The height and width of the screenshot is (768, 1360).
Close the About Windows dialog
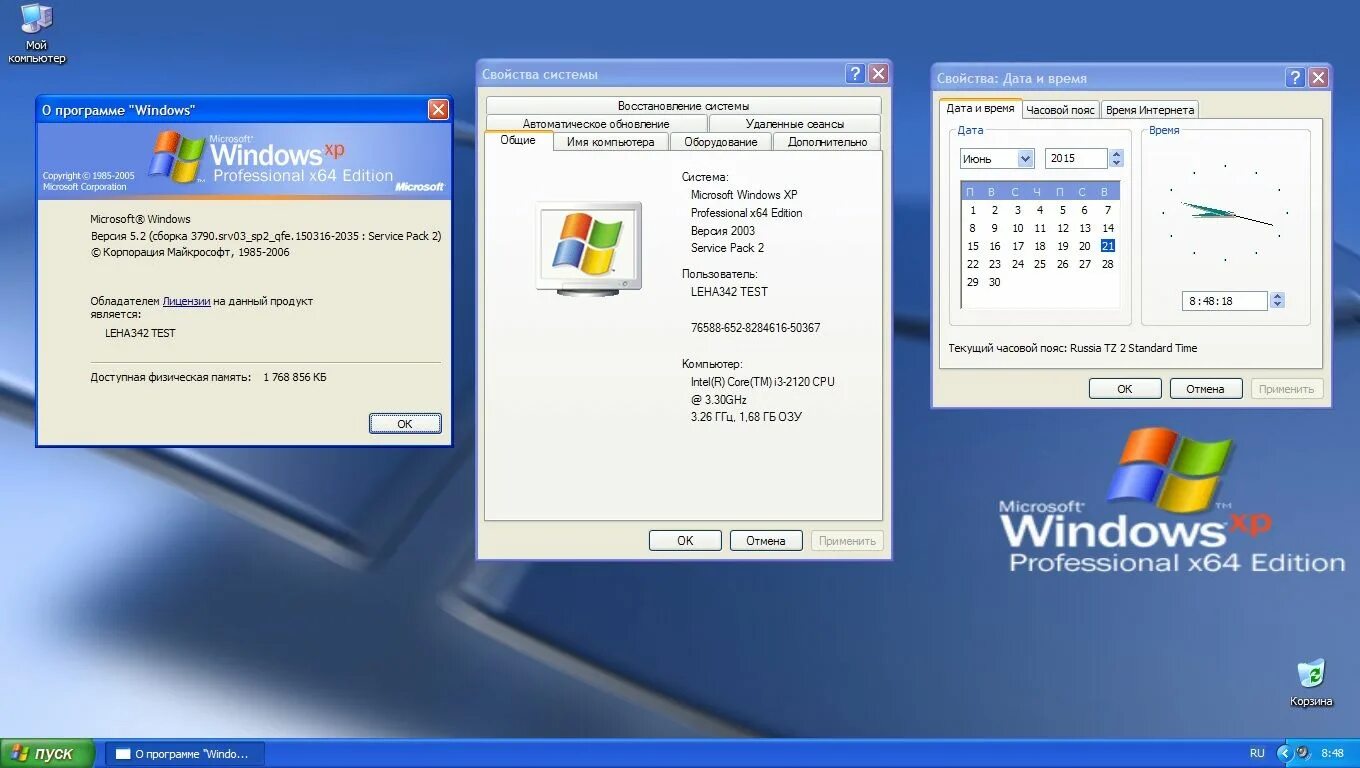438,110
